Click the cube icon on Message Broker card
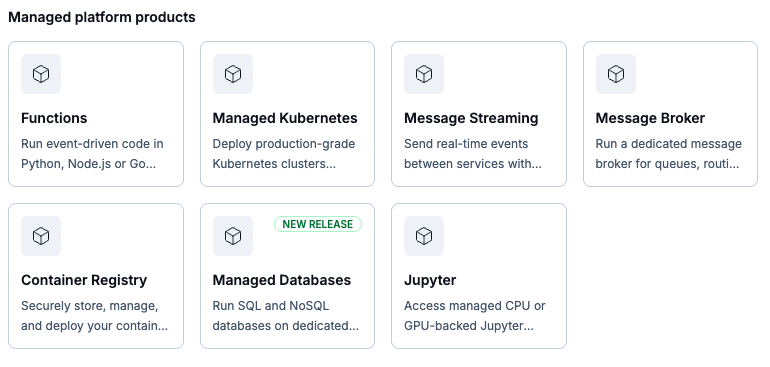The height and width of the screenshot is (367, 770). pyautogui.click(x=616, y=74)
